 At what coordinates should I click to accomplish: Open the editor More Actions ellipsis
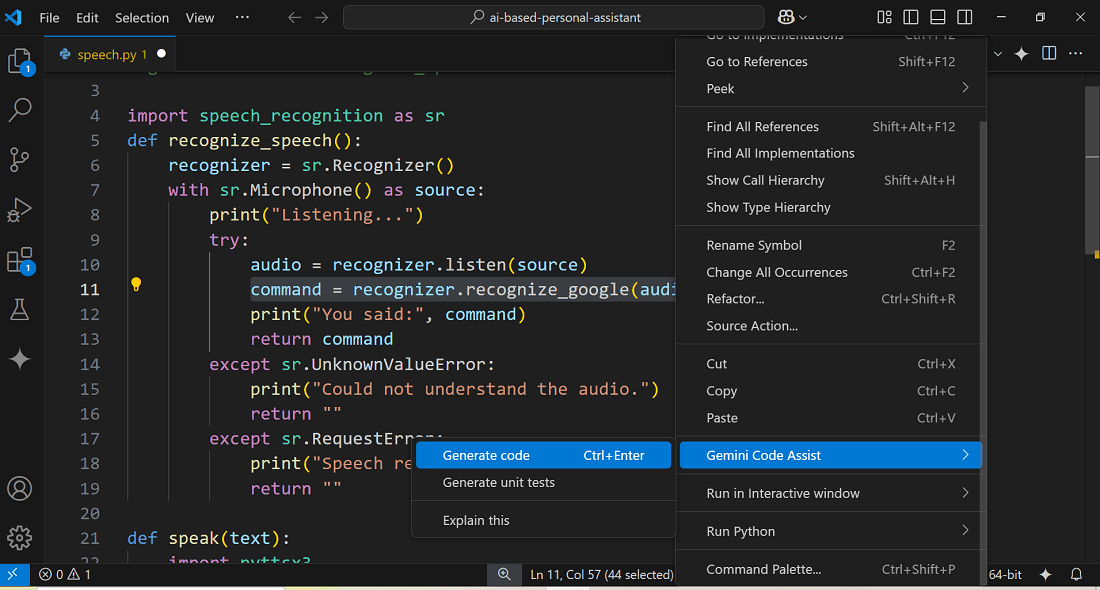(x=1075, y=53)
